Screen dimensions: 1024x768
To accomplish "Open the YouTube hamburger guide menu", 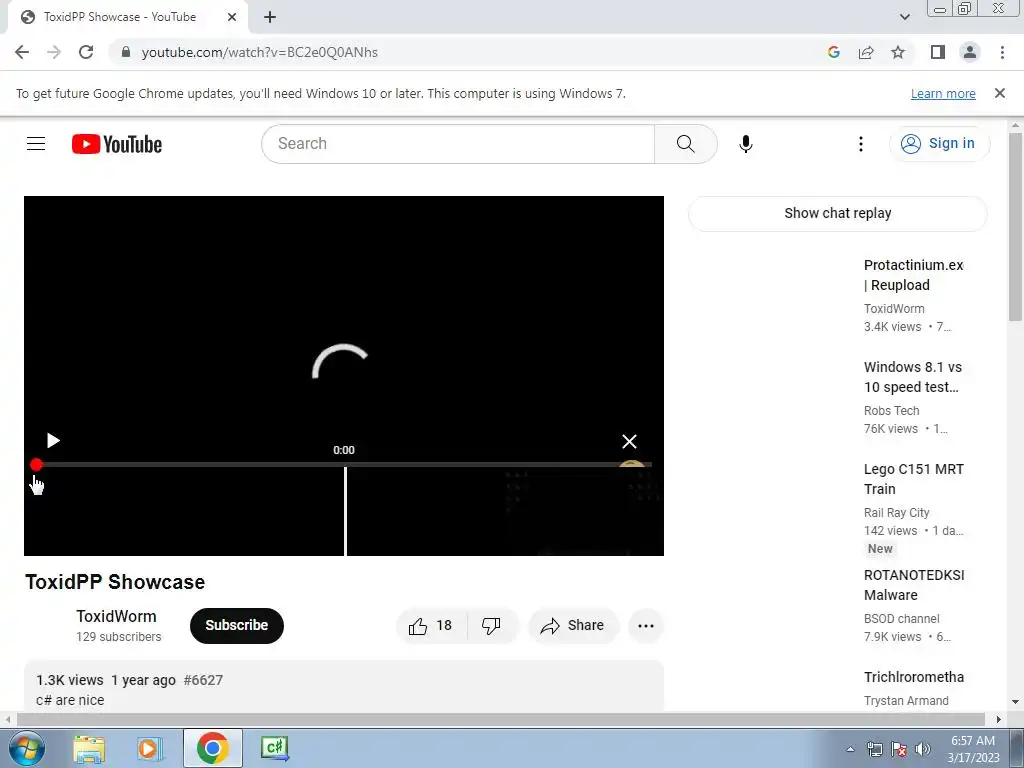I will point(36,144).
